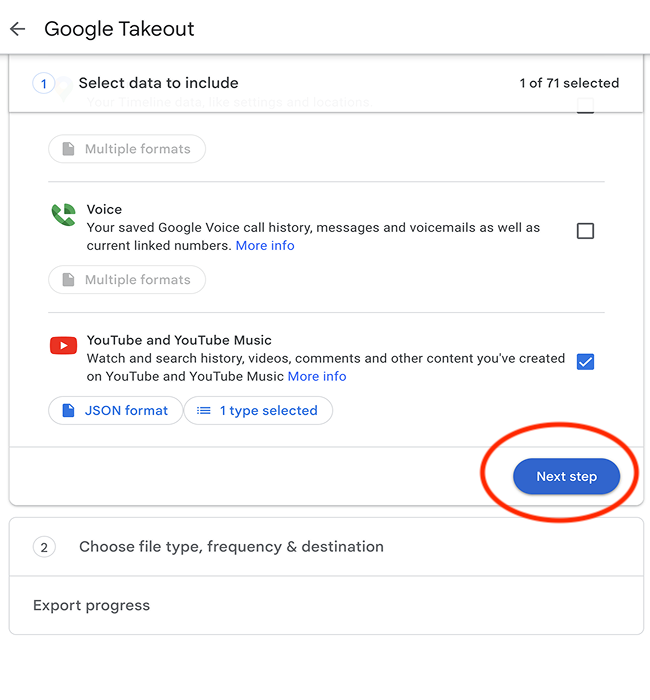
Task: Click the back arrow beside Google Takeout
Action: click(x=17, y=29)
